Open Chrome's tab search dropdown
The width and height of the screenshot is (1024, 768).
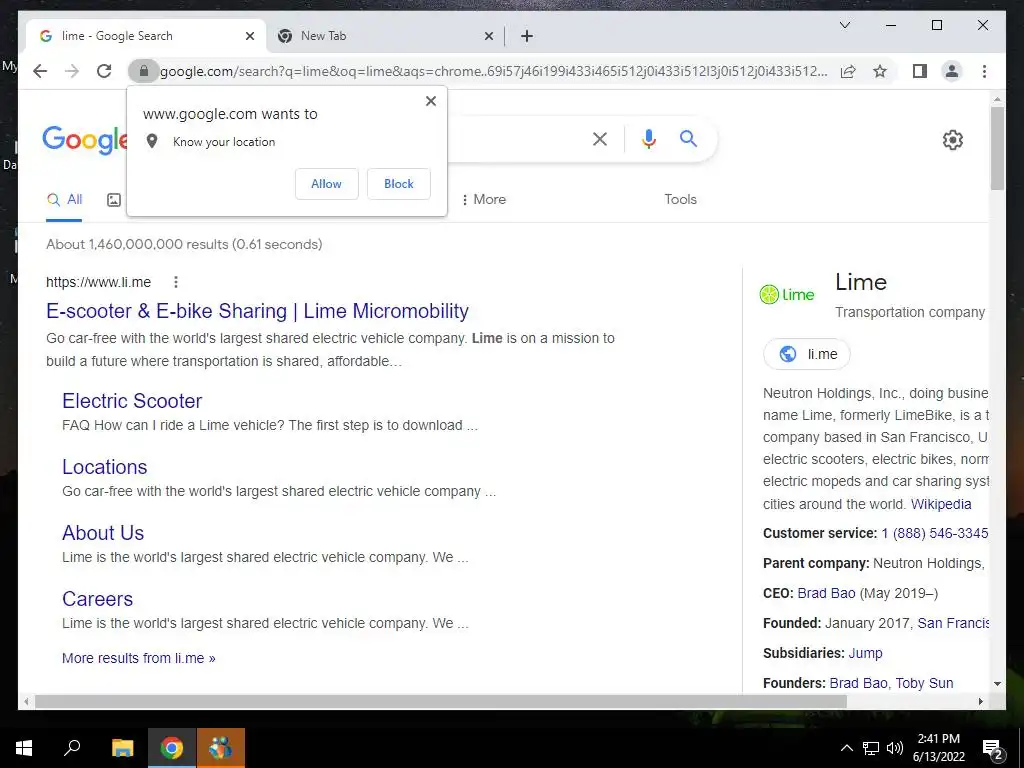(x=844, y=25)
